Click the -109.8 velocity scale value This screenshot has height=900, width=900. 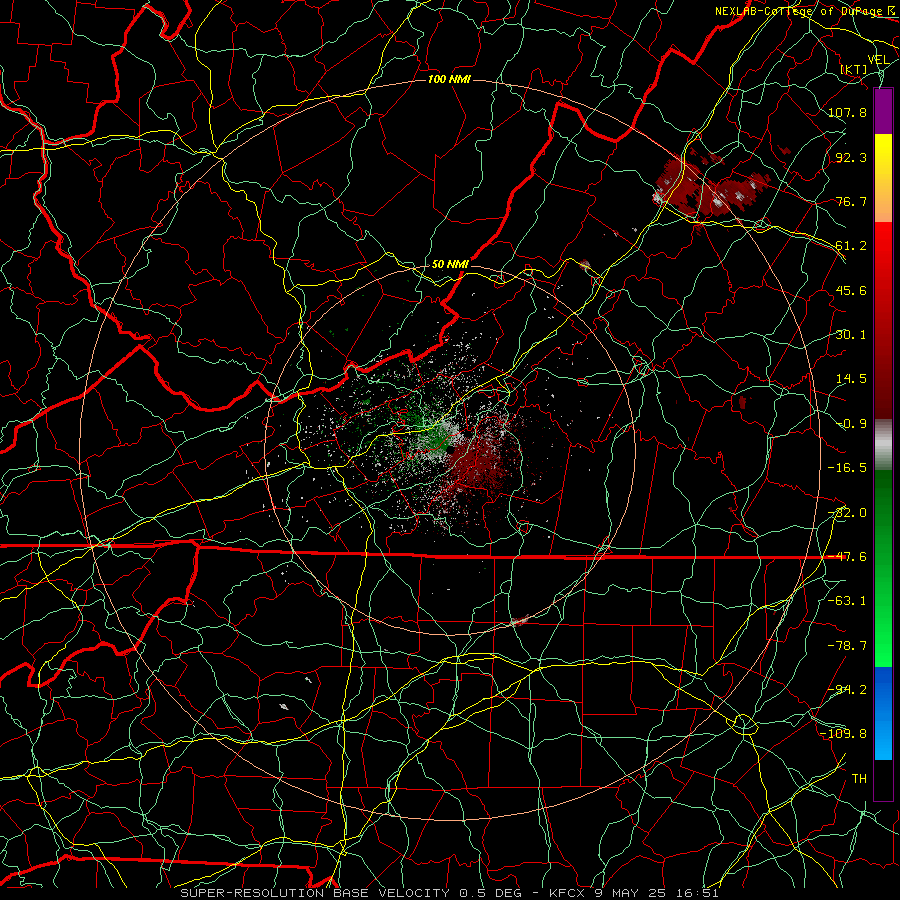[x=843, y=734]
